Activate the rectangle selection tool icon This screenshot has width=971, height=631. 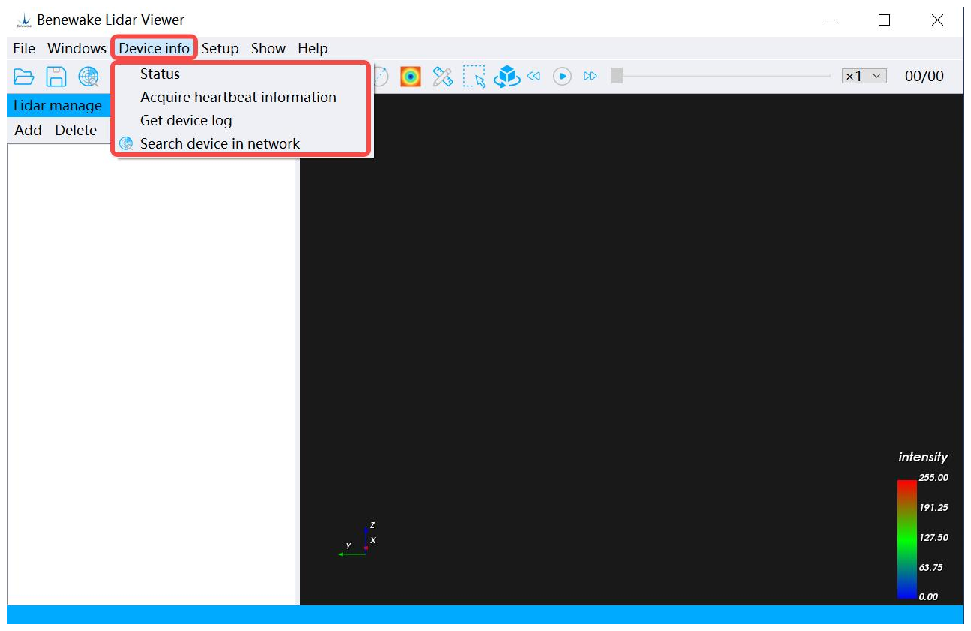[x=474, y=76]
